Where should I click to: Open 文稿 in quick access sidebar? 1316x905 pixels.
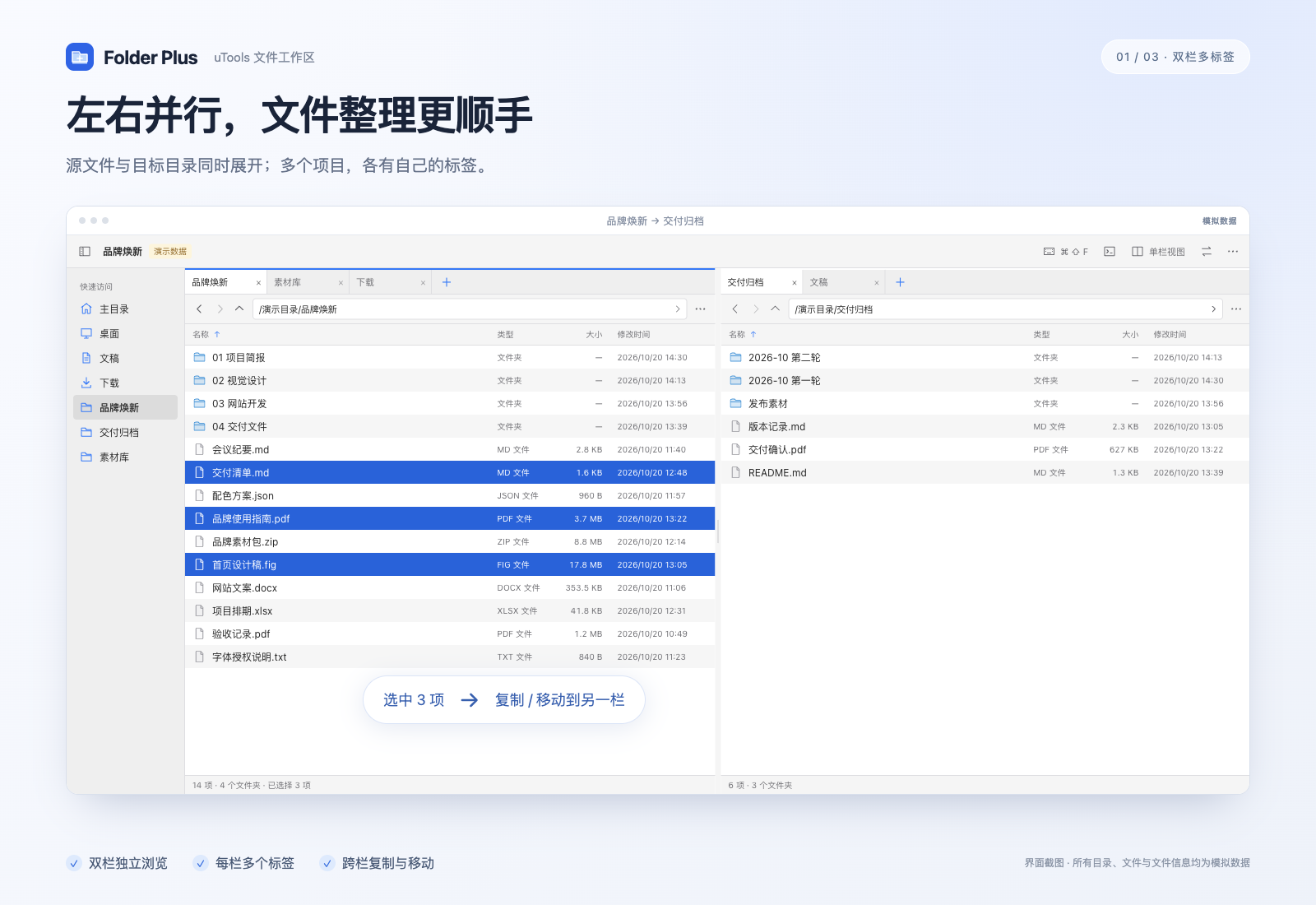[125, 359]
